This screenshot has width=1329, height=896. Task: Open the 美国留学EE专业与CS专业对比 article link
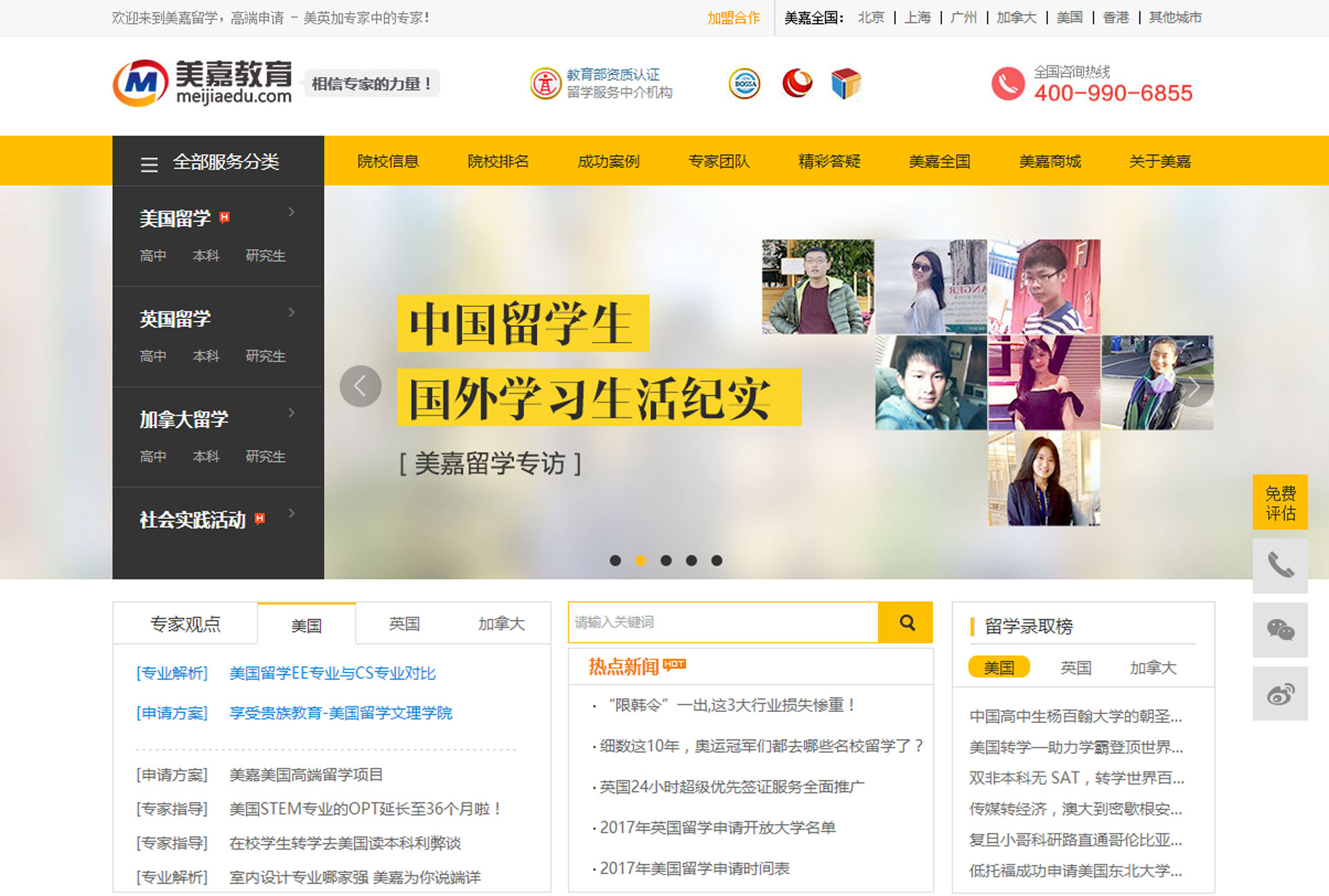click(x=332, y=673)
